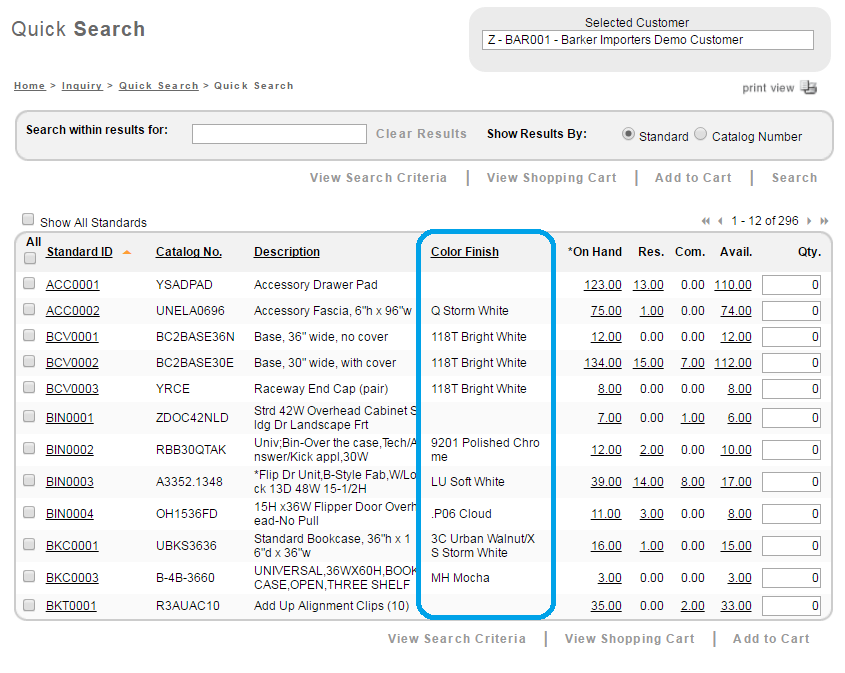The image size is (845, 673).
Task: Jump to the first results page
Action: (705, 221)
